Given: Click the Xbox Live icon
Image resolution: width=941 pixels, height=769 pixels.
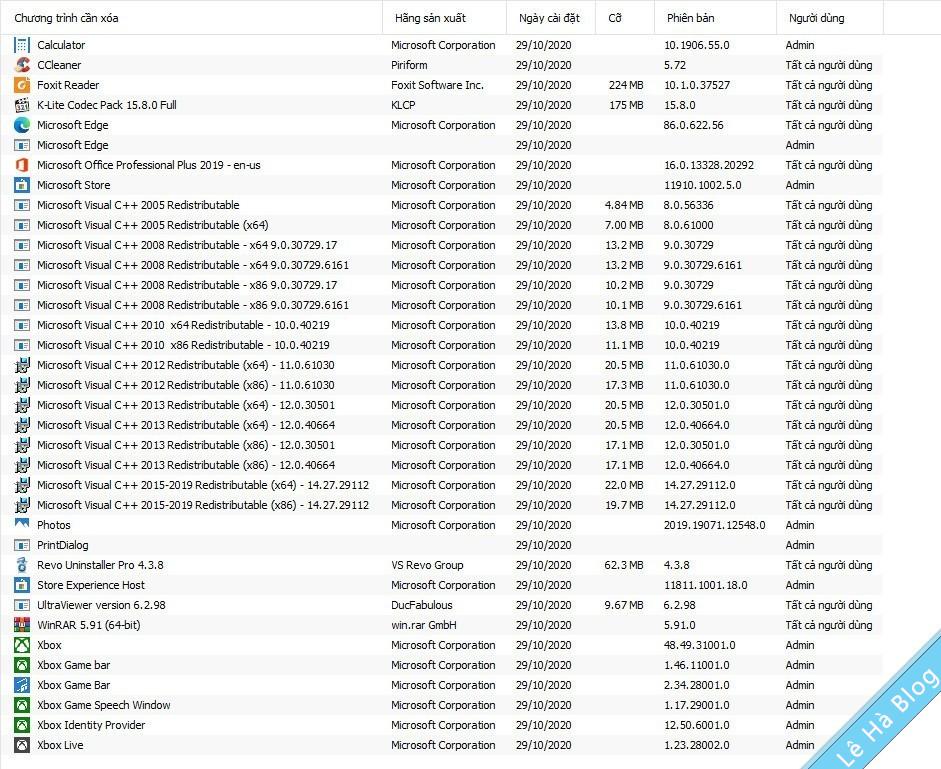Looking at the screenshot, I should coord(22,745).
